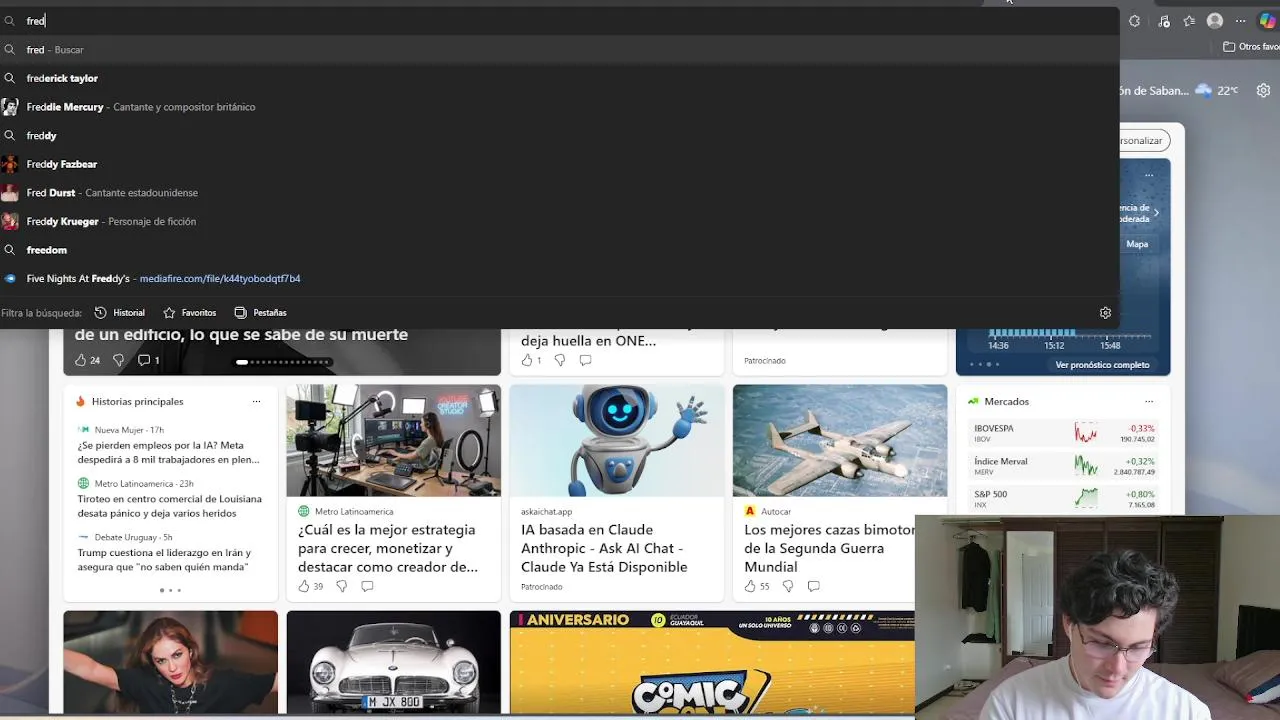Dislike the 'deja huella en ONE' article

tap(560, 360)
